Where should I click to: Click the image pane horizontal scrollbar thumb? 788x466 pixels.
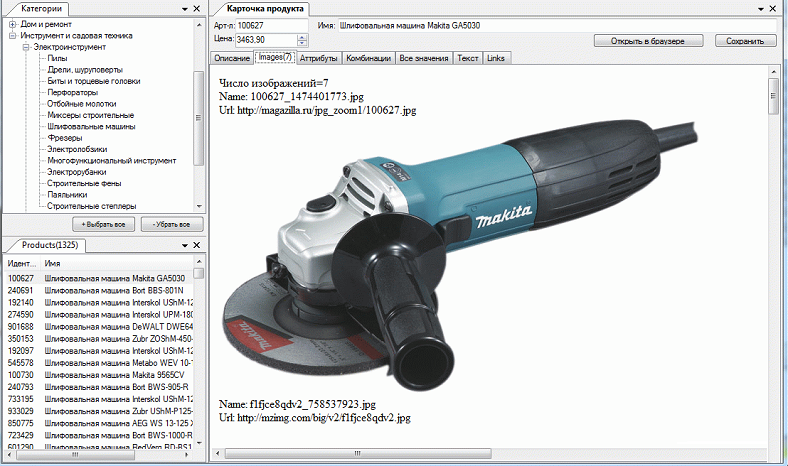pyautogui.click(x=358, y=453)
